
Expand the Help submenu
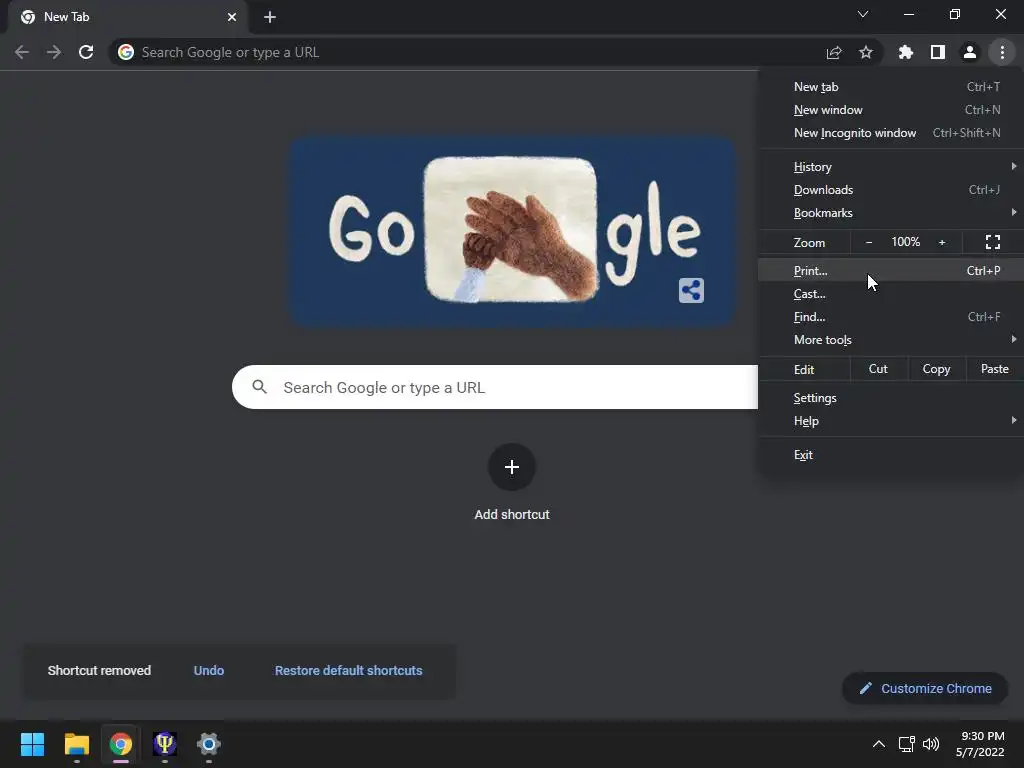click(x=891, y=421)
